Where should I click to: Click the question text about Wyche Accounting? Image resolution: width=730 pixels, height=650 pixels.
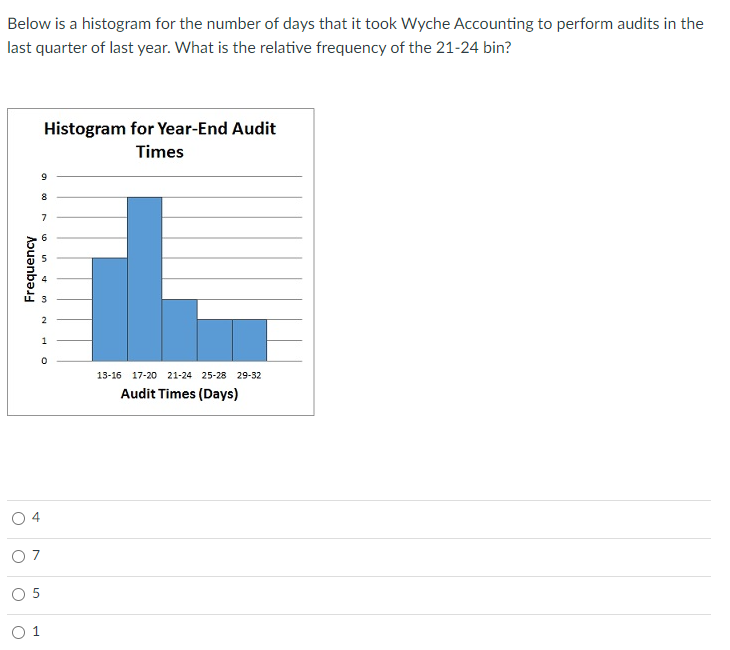point(355,35)
